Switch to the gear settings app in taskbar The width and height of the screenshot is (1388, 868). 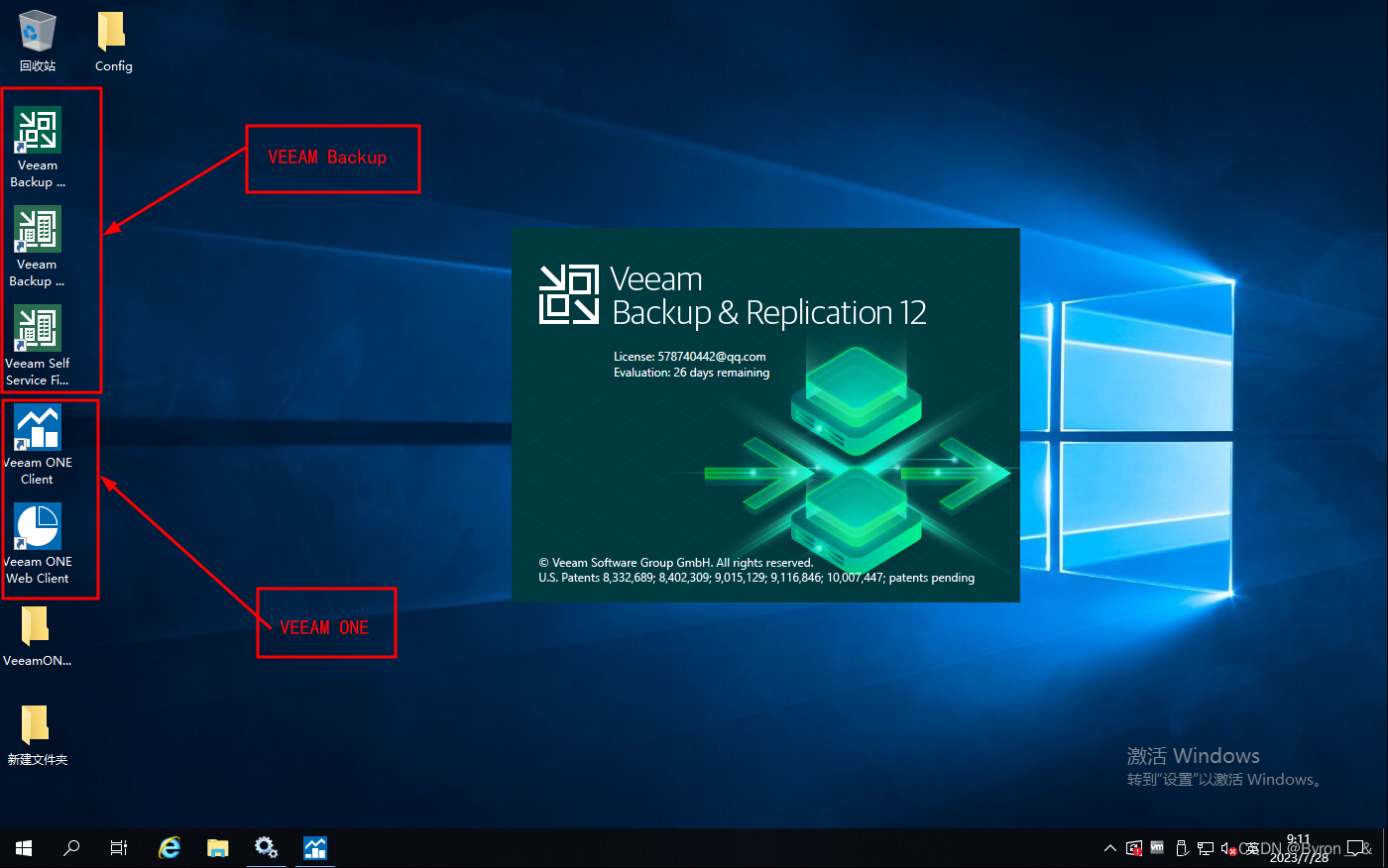pyautogui.click(x=266, y=848)
